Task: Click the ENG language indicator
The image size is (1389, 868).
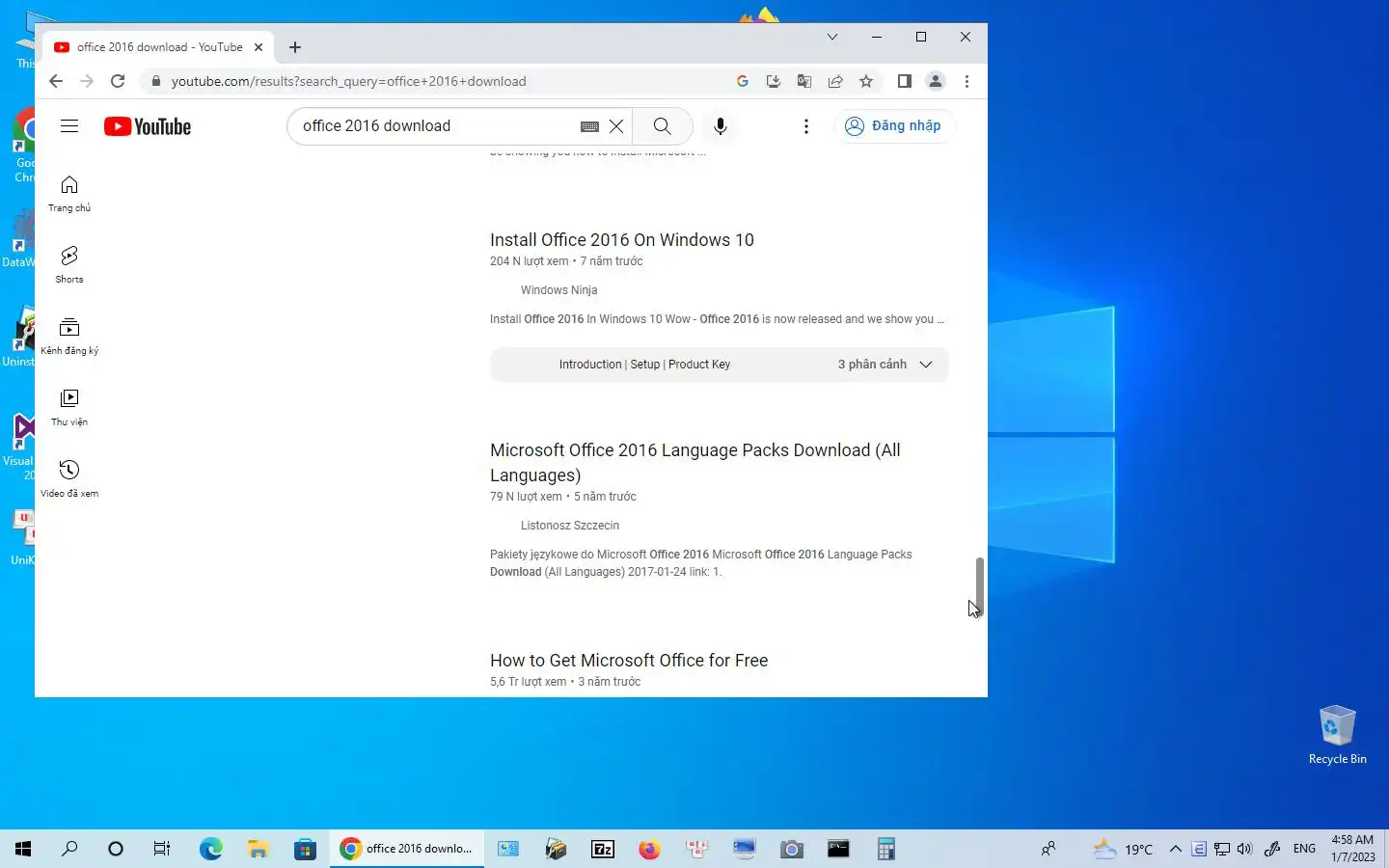Action: point(1304,849)
